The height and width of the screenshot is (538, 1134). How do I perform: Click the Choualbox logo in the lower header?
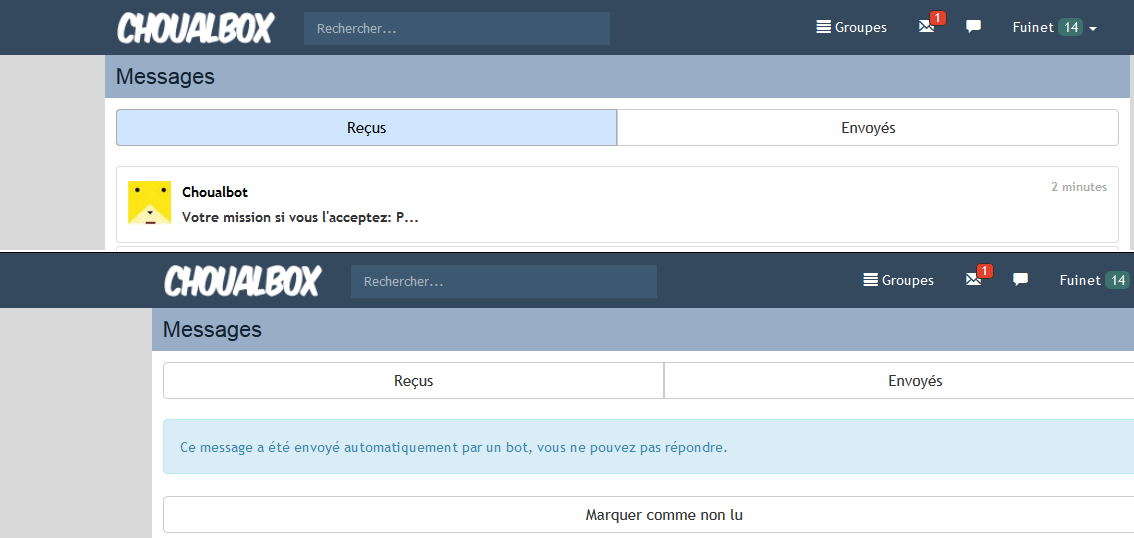(x=242, y=281)
